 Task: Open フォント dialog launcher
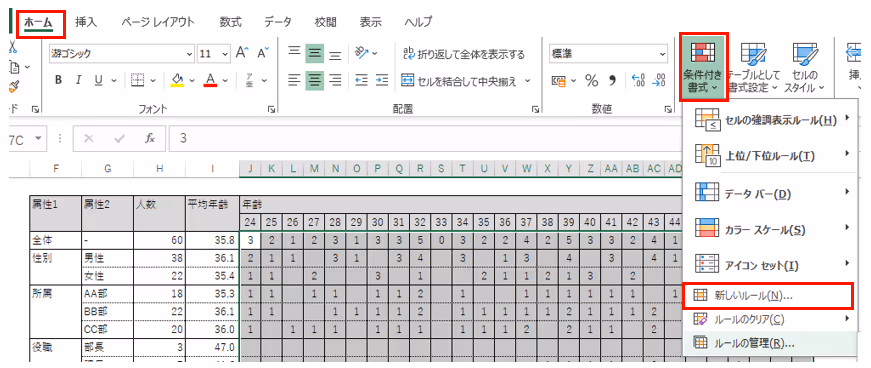click(x=272, y=110)
